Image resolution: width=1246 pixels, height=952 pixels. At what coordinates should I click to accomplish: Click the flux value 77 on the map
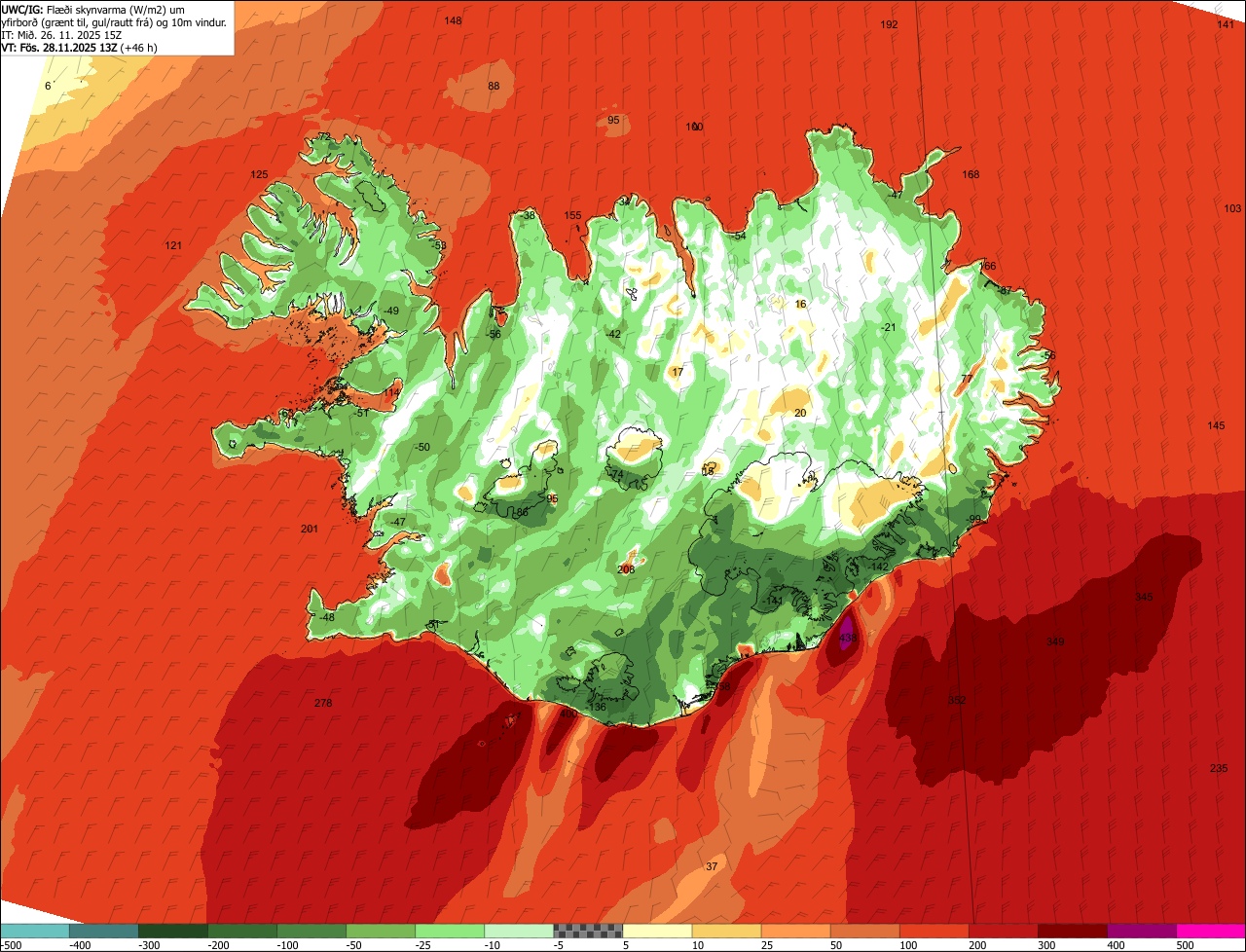coord(967,379)
